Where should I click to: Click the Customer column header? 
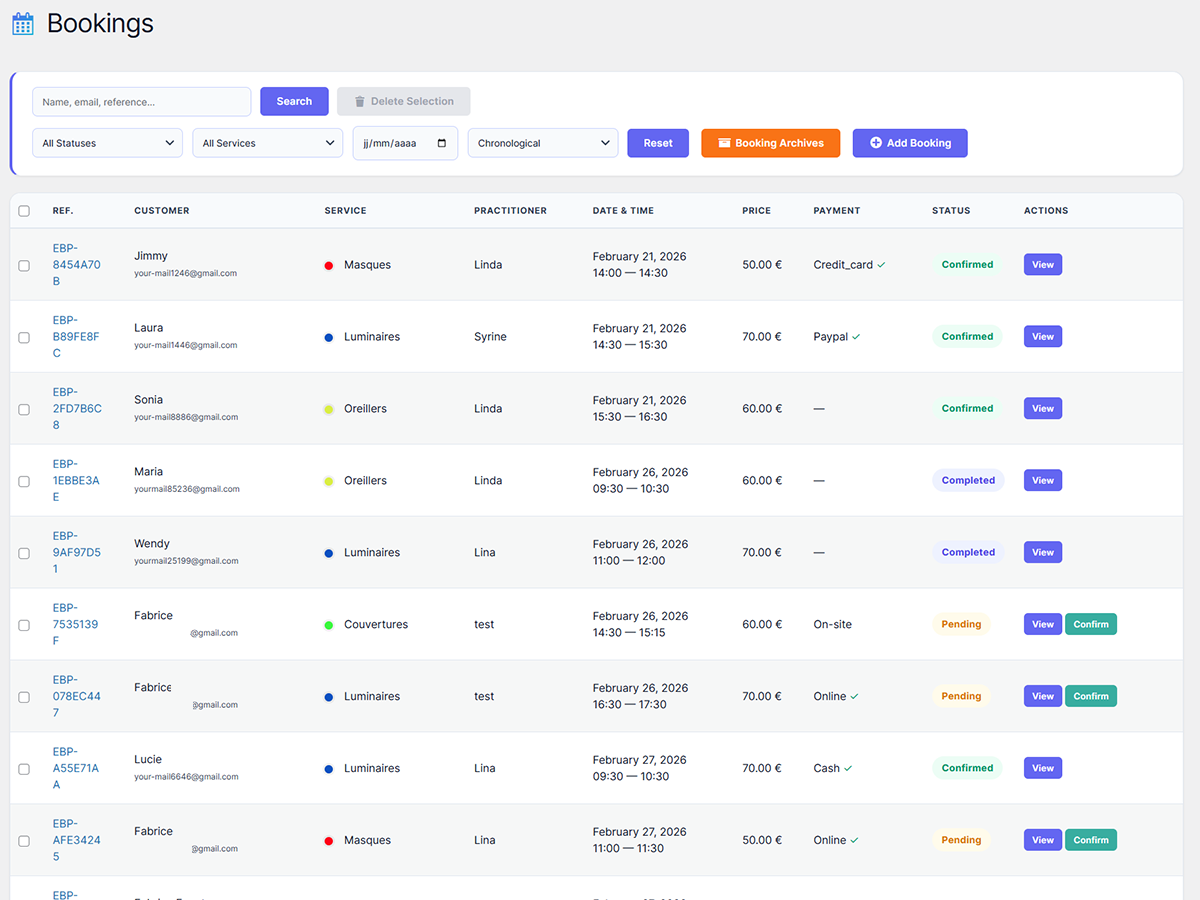162,211
